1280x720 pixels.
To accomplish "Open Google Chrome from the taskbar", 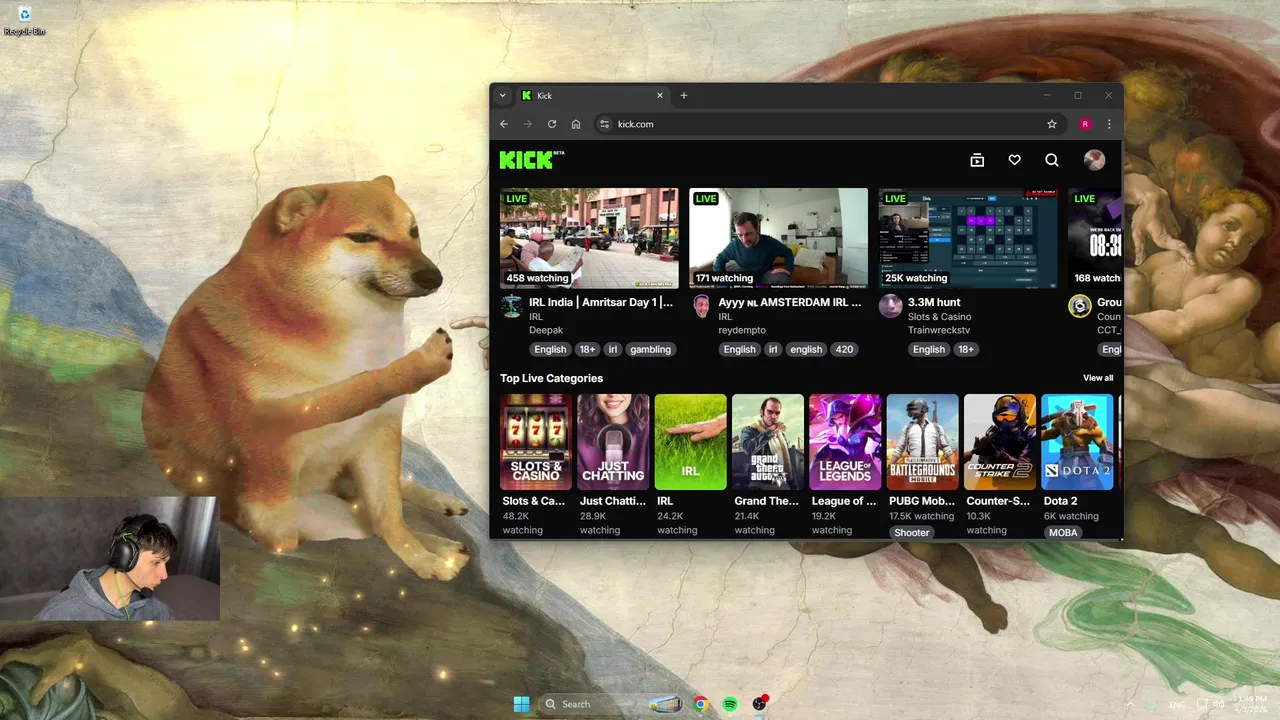I will [x=701, y=704].
